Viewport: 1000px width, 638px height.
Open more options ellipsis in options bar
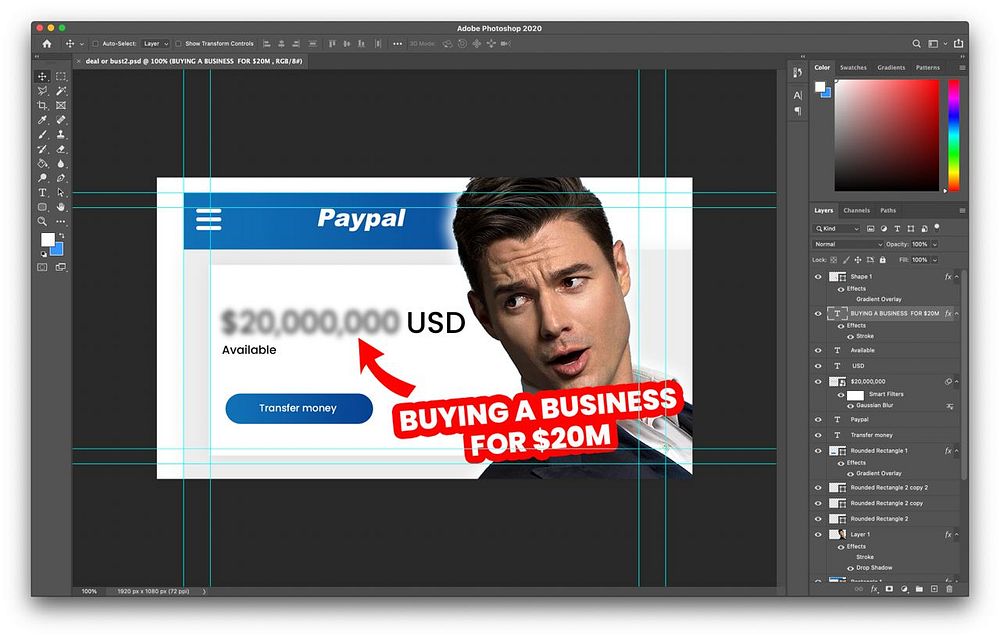[x=397, y=44]
